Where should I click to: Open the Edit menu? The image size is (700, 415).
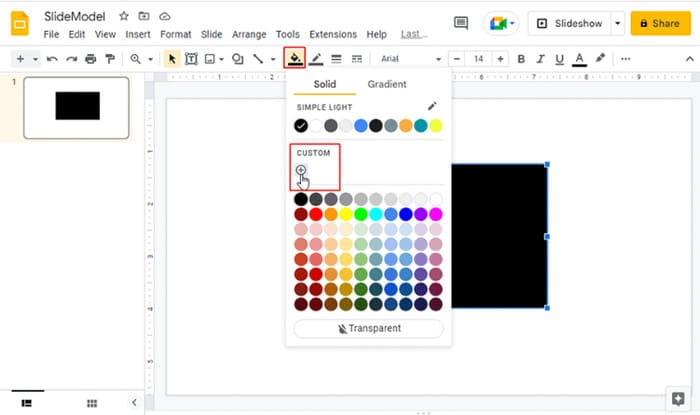tap(77, 34)
